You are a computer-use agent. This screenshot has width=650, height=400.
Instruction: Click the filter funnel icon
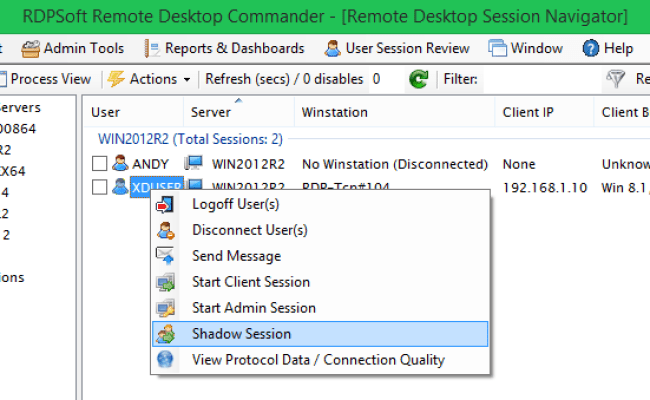point(616,79)
